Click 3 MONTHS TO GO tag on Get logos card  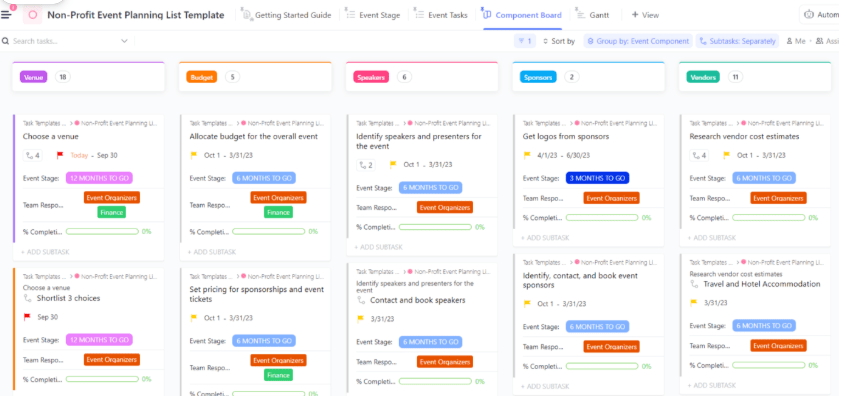coord(597,178)
